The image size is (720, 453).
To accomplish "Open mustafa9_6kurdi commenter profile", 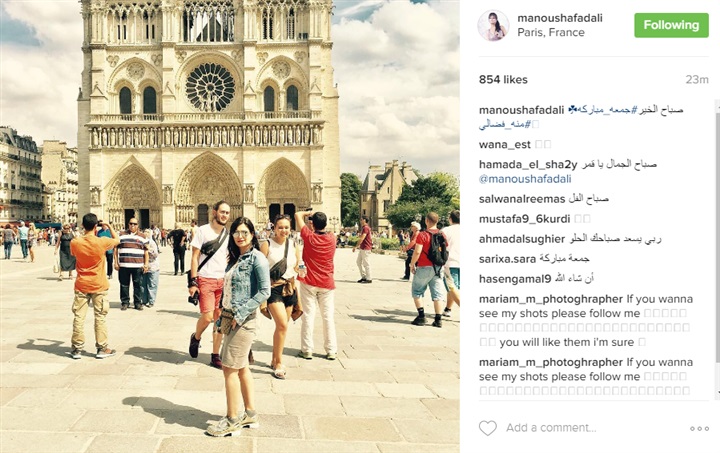I will coord(524,219).
